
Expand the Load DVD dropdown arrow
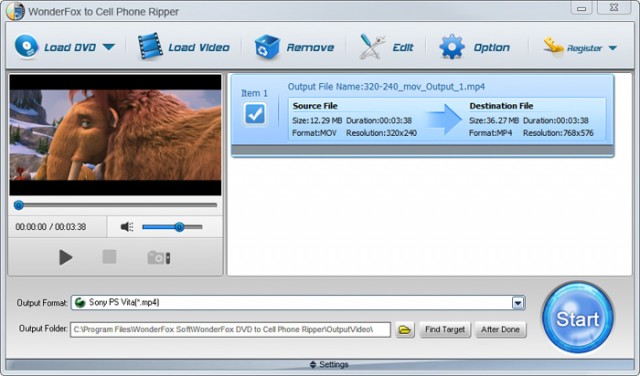109,47
